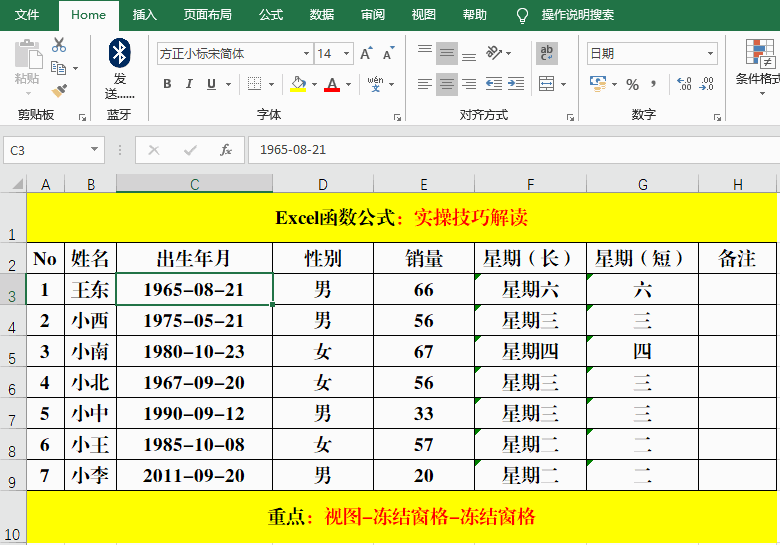The image size is (780, 545).
Task: Click the percent style icon
Action: click(632, 85)
